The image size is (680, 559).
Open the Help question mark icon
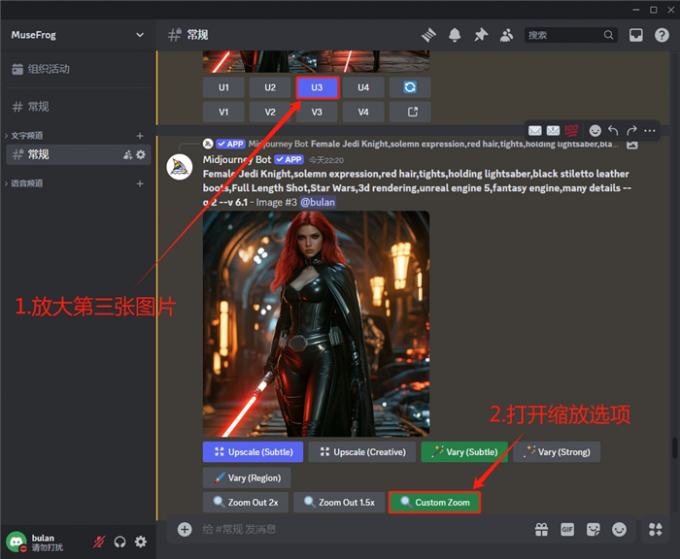(x=662, y=35)
